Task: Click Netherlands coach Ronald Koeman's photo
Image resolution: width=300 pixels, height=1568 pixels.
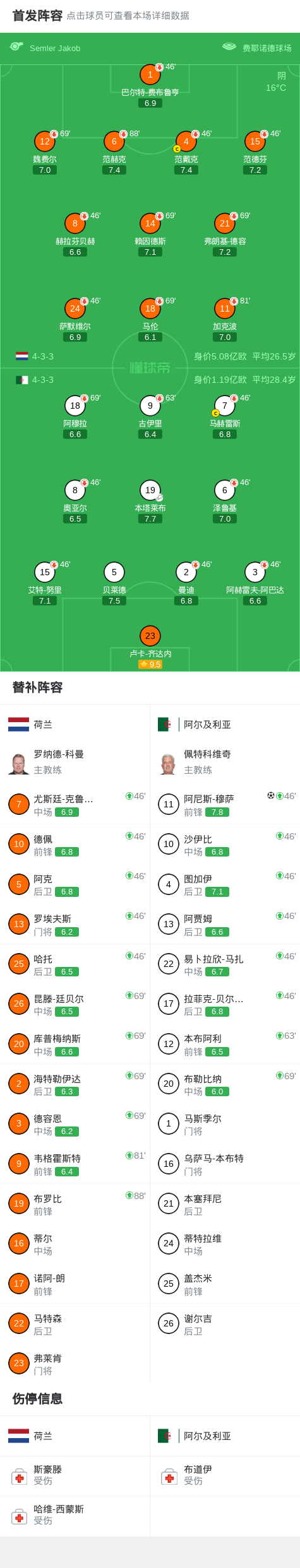Action: pyautogui.click(x=19, y=763)
